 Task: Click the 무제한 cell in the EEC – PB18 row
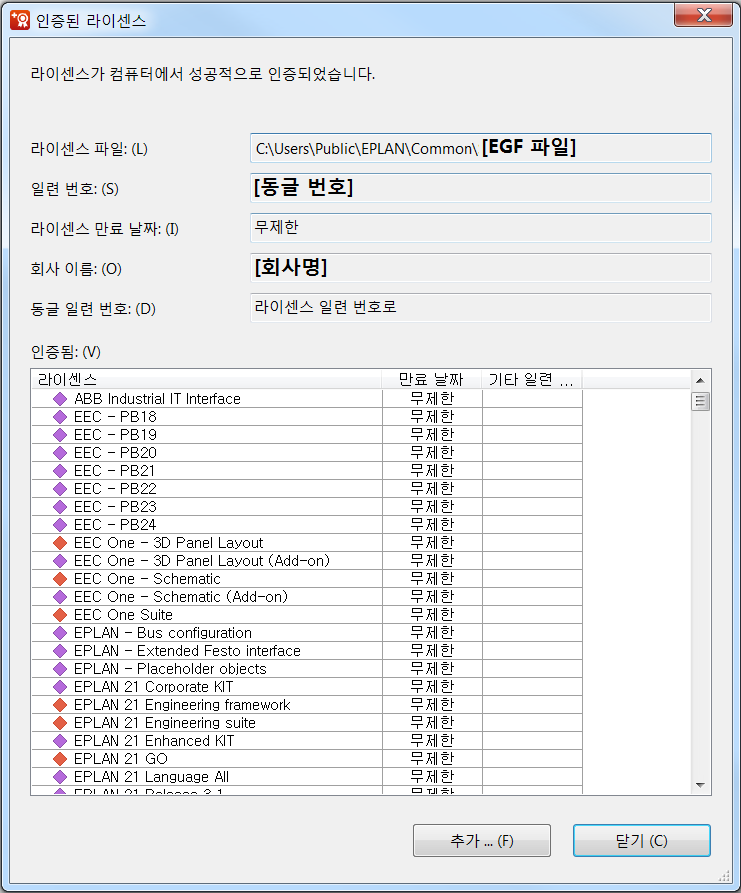point(432,417)
